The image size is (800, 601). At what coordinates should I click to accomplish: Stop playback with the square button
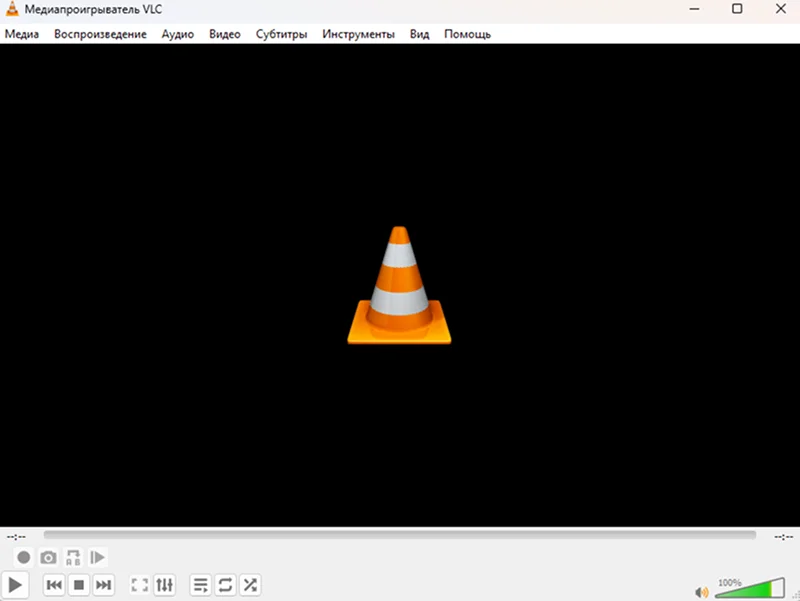click(x=79, y=584)
